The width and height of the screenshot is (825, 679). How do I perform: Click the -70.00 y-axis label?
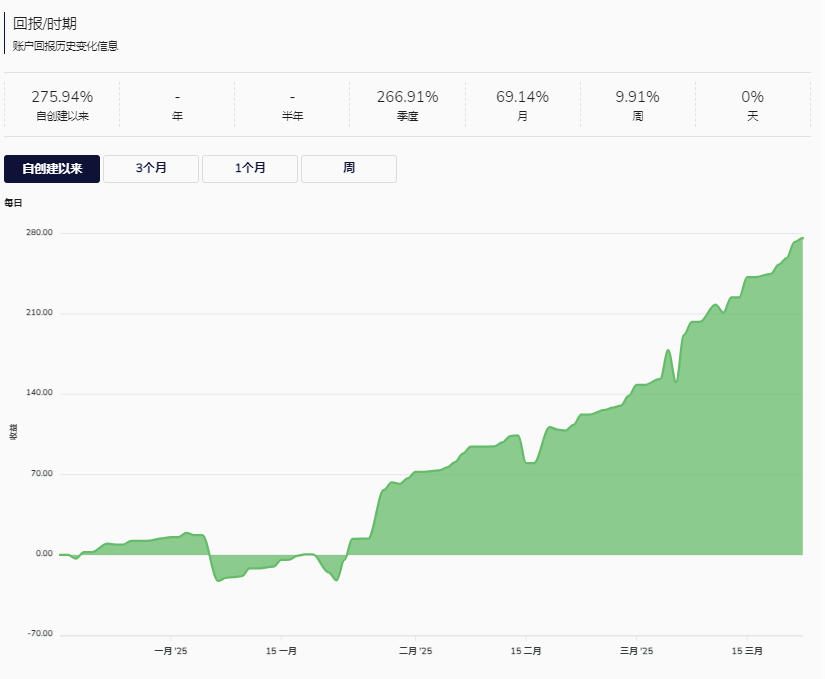pos(40,633)
